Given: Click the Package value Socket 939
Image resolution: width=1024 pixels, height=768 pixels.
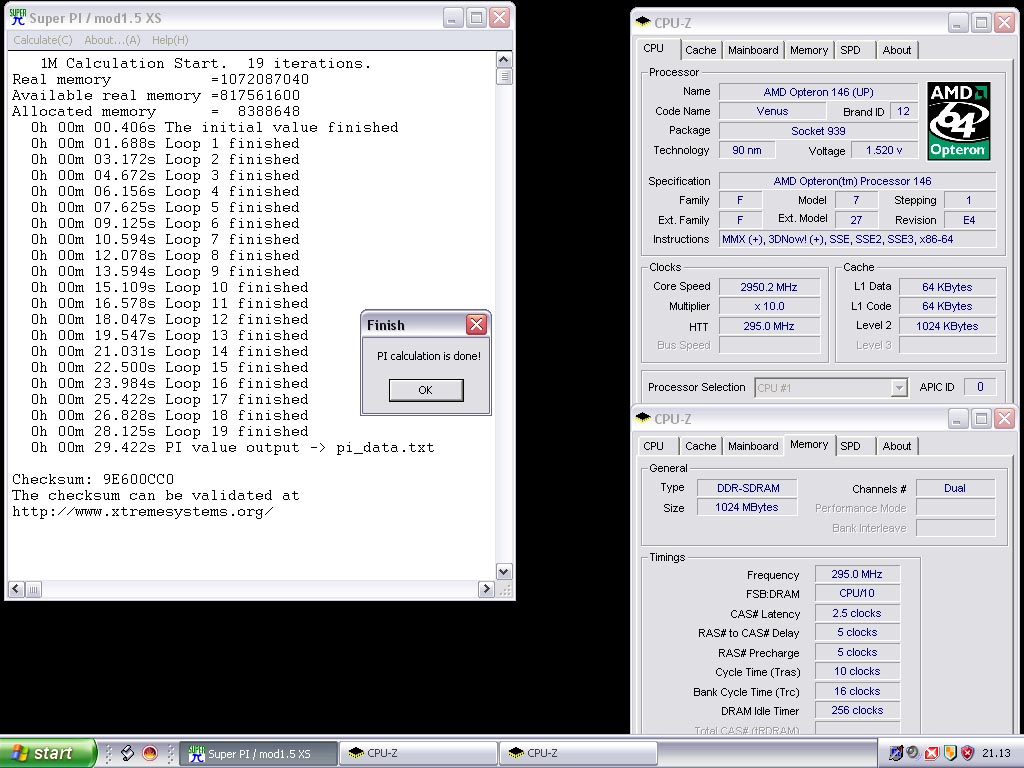Looking at the screenshot, I should (x=818, y=131).
